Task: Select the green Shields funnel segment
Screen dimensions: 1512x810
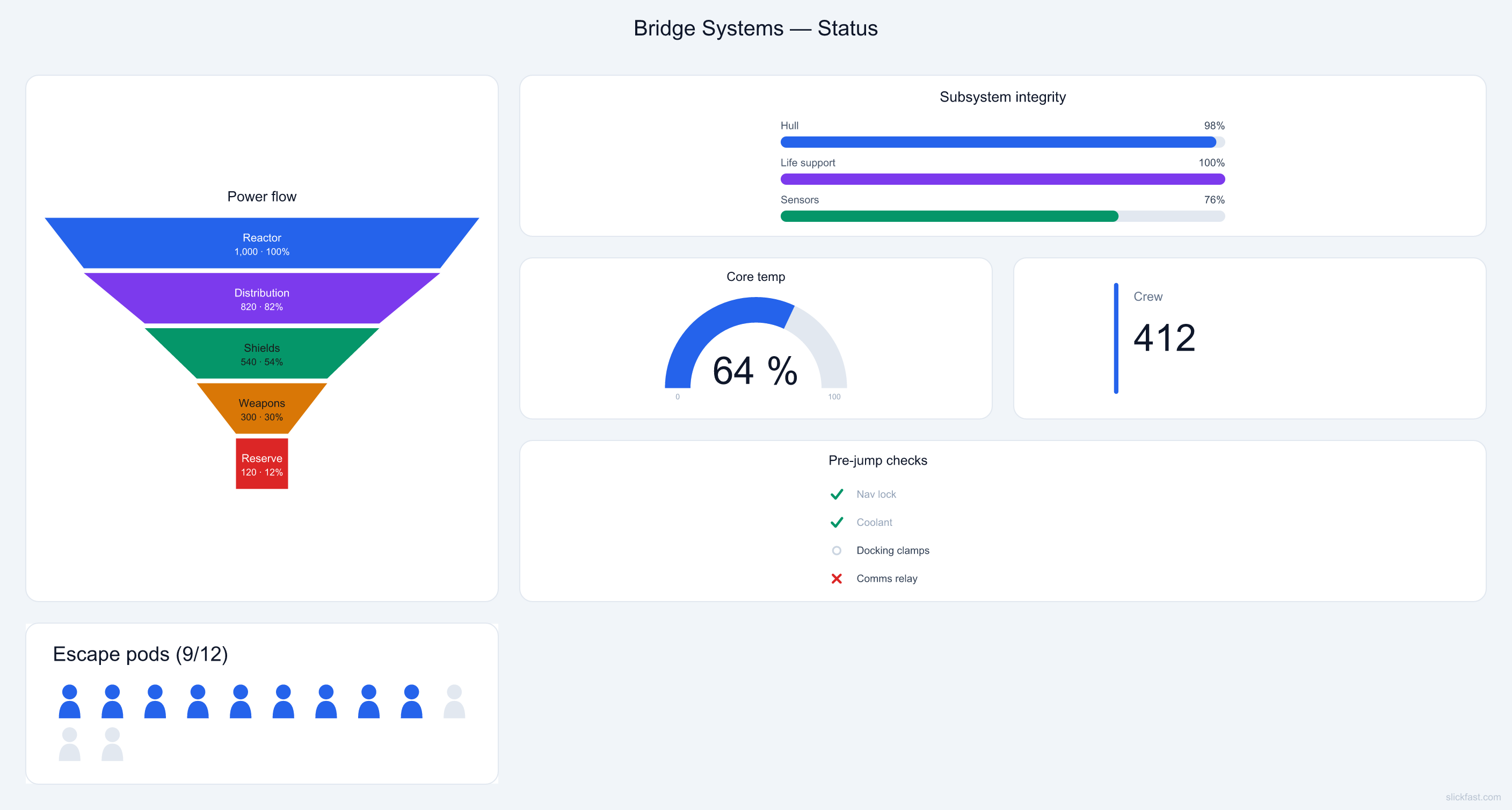Action: coord(262,353)
